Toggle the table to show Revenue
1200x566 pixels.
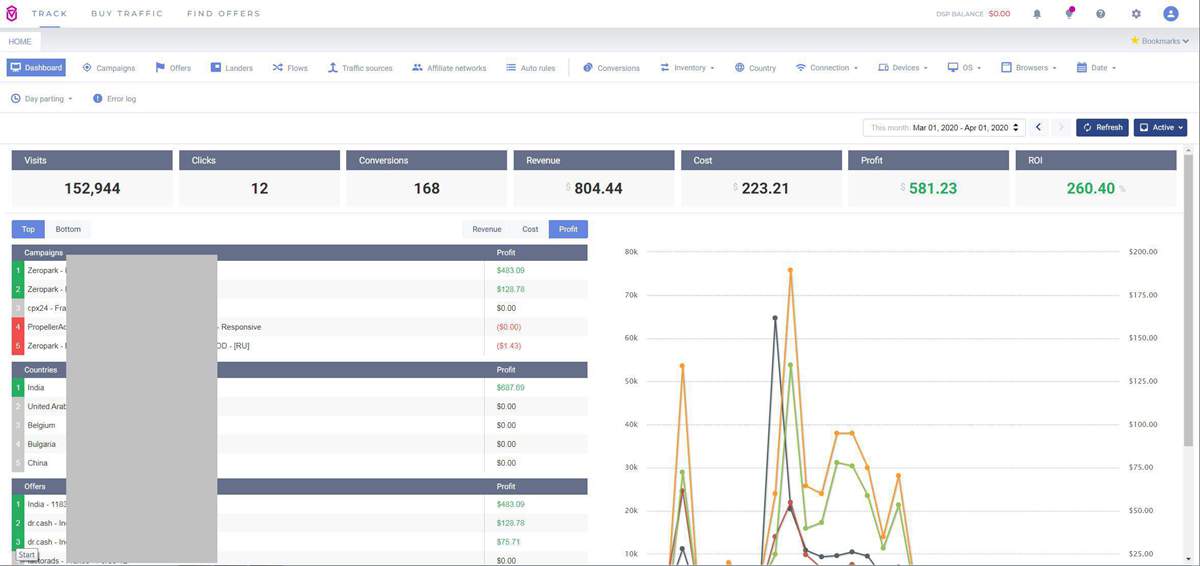(487, 229)
